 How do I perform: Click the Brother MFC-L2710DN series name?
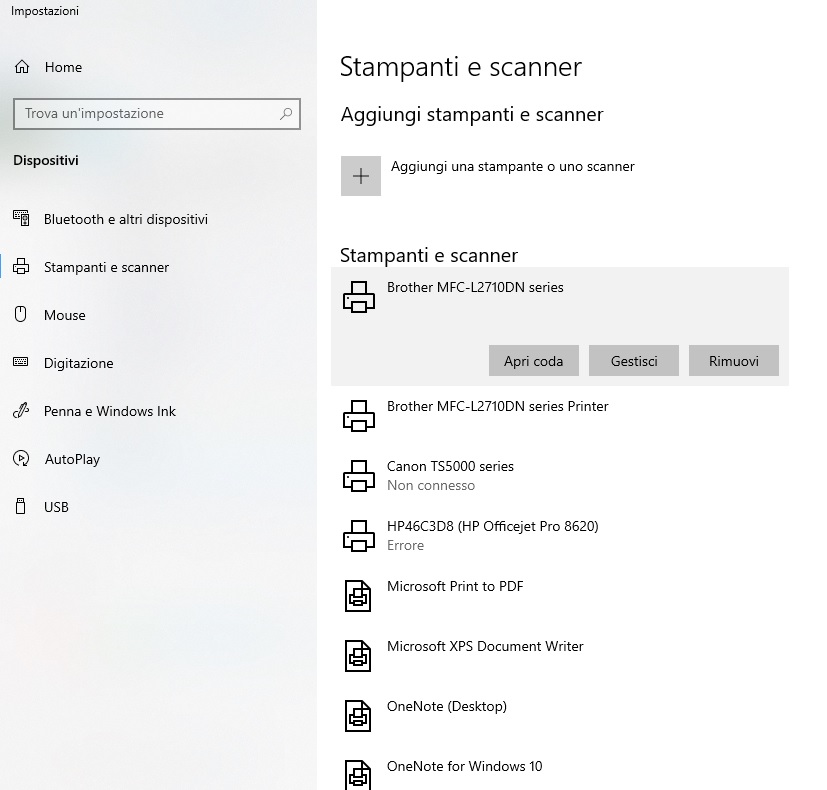[475, 287]
